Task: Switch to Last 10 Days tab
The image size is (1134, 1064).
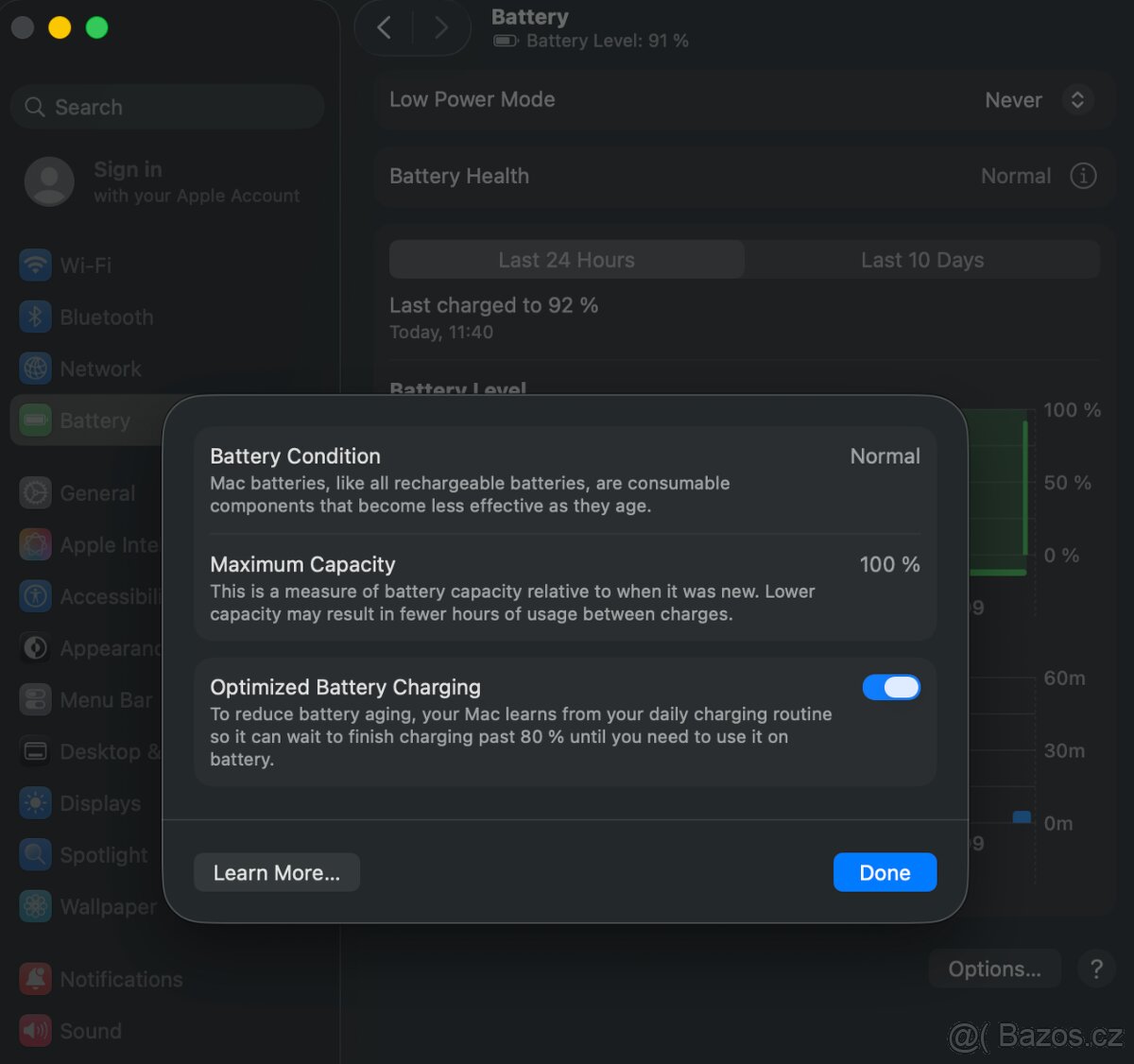Action: (922, 260)
